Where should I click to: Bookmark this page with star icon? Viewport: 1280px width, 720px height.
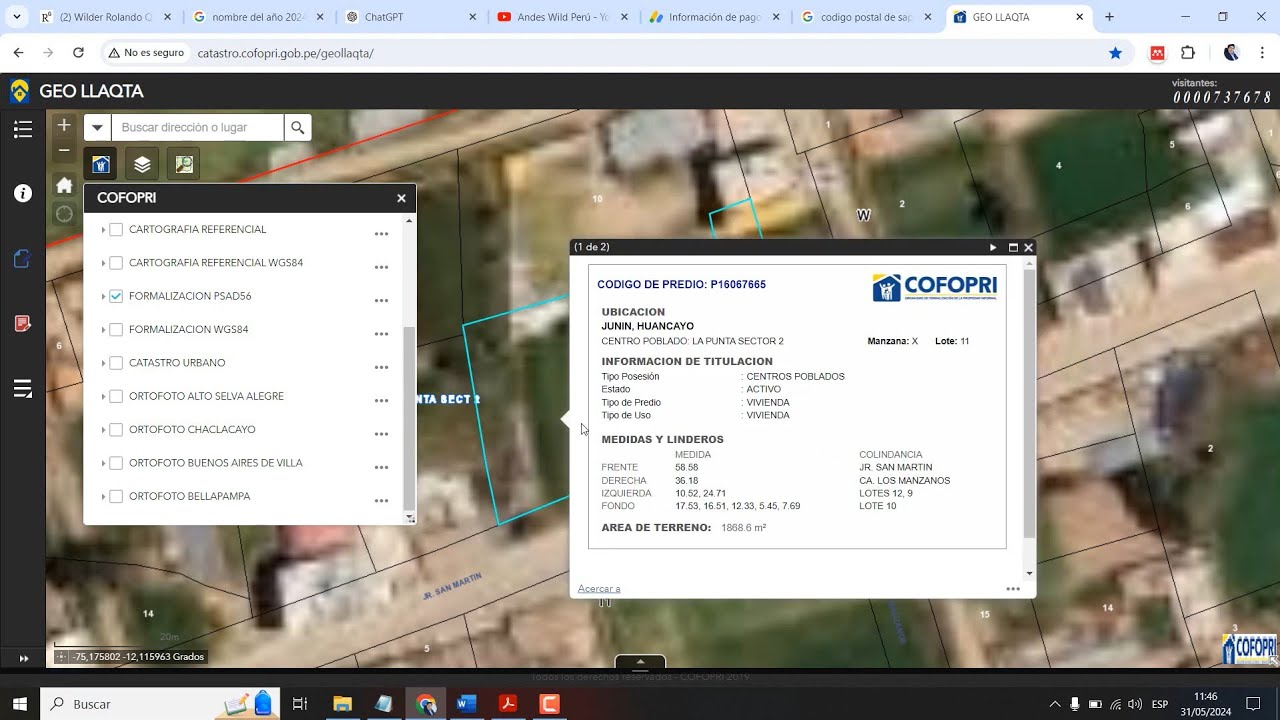pyautogui.click(x=1115, y=53)
